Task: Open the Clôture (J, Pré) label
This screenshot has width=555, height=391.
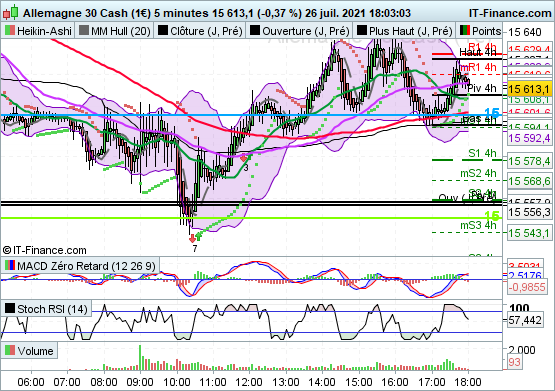Action: coord(206,31)
